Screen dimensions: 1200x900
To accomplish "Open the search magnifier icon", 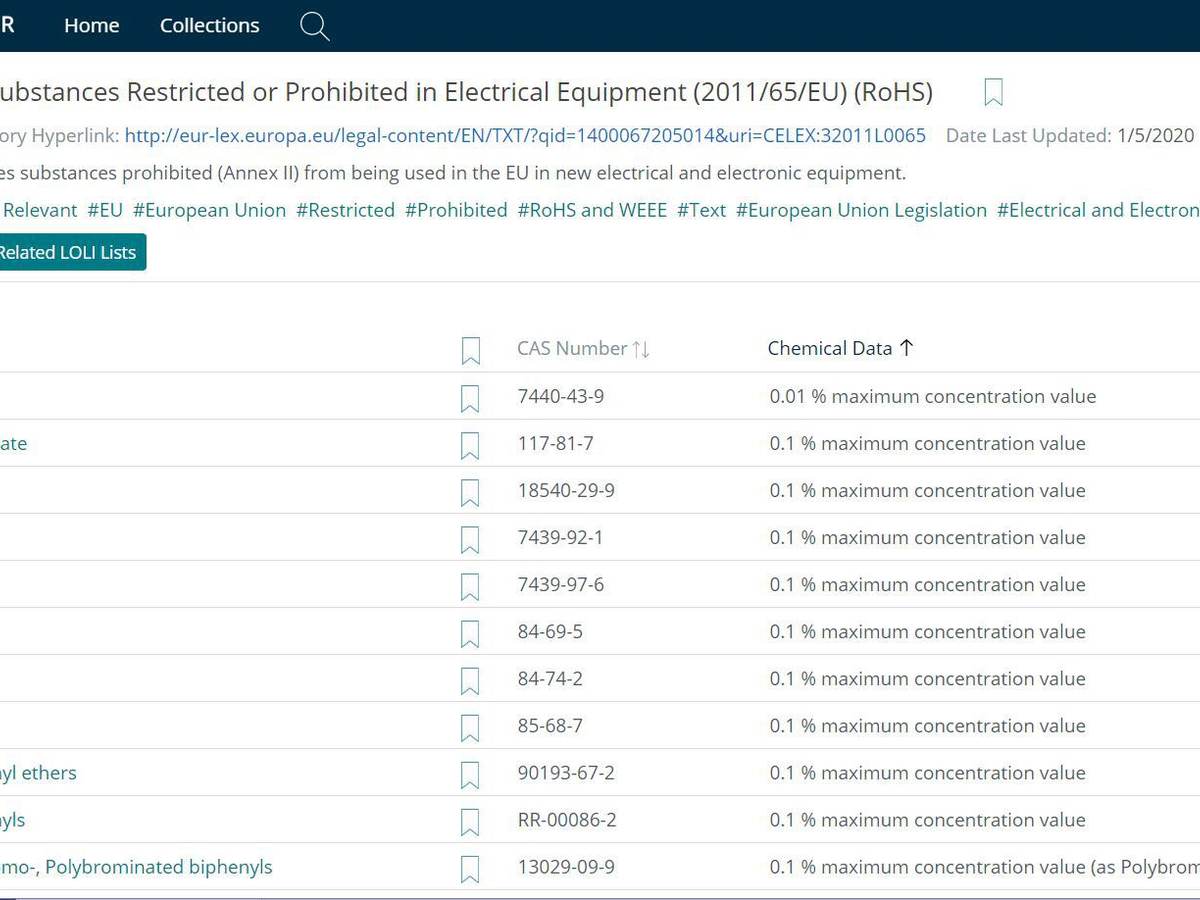I will pos(315,26).
